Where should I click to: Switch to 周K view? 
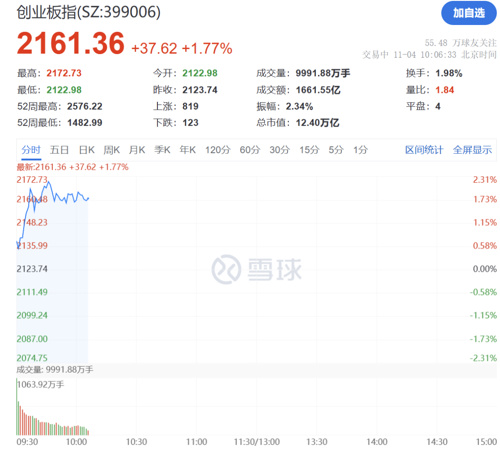[x=112, y=150]
